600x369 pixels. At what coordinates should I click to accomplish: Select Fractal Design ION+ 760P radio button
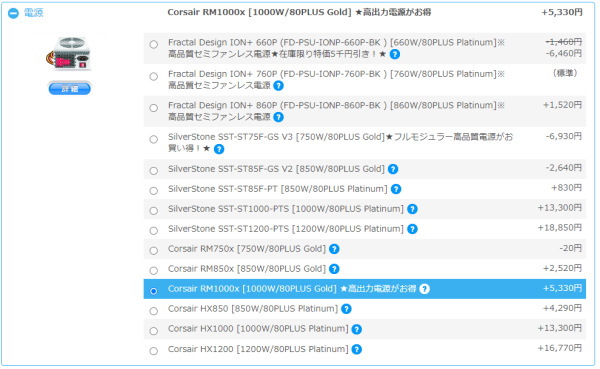[x=154, y=77]
